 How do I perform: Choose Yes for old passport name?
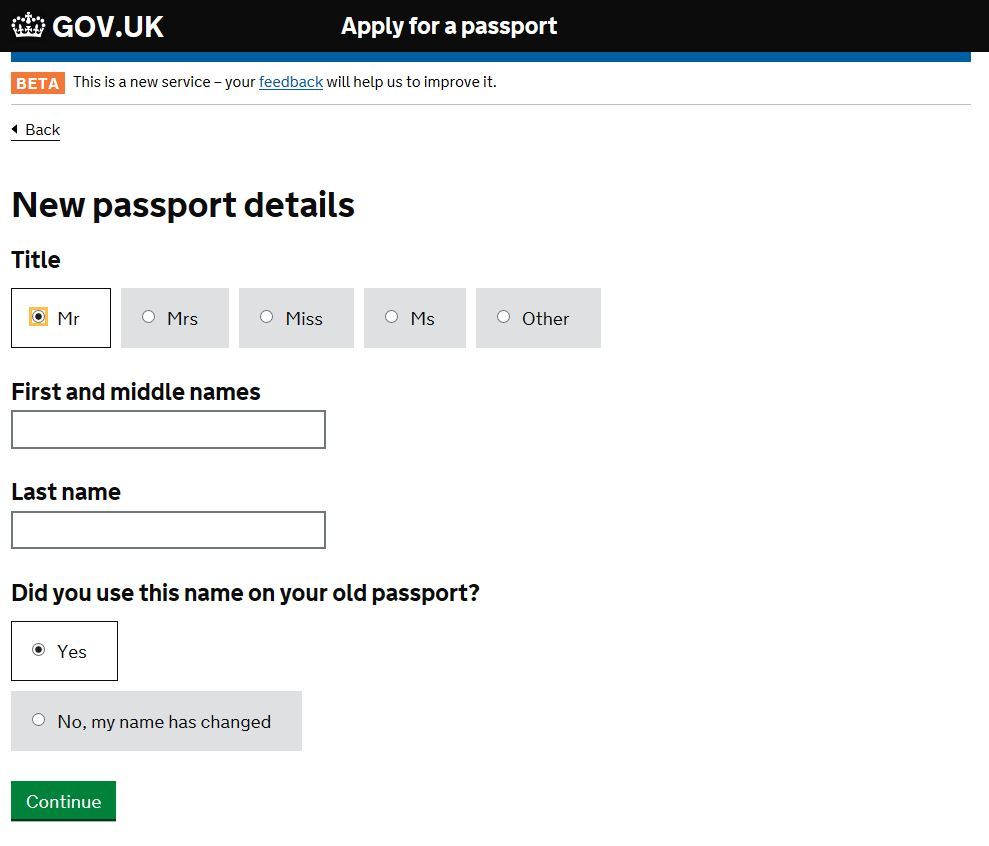tap(39, 650)
